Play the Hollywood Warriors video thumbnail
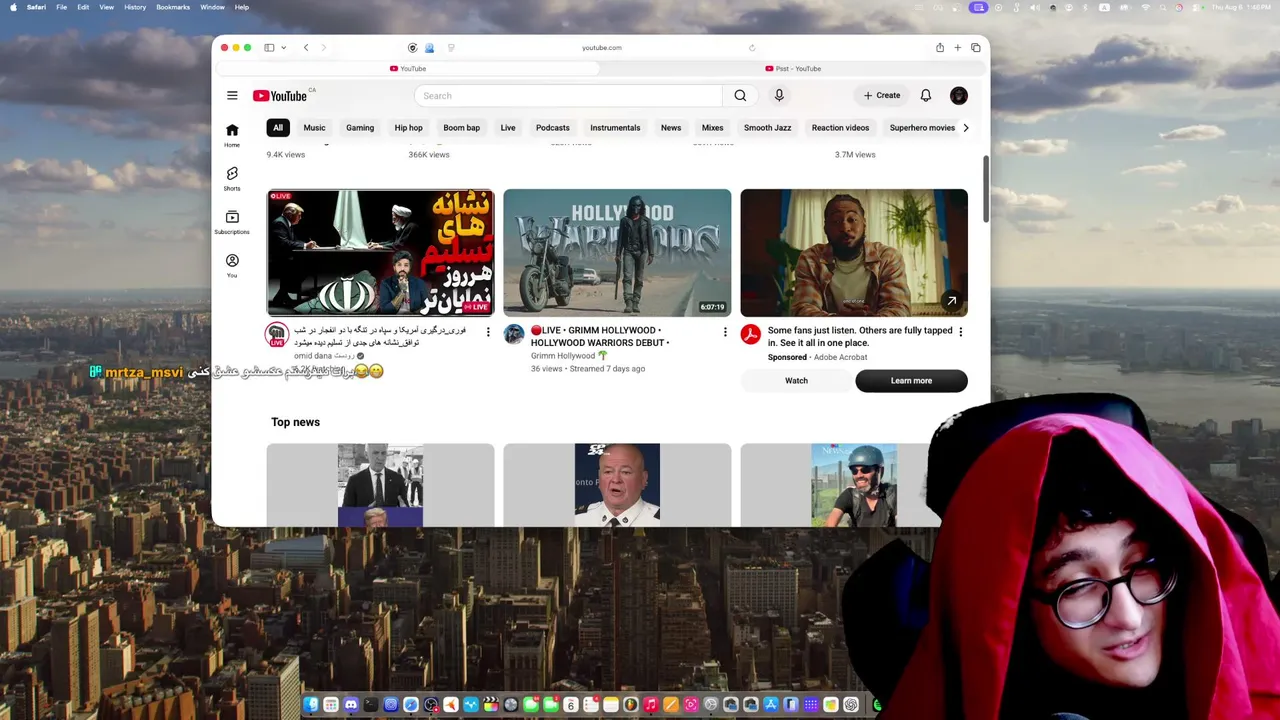Viewport: 1280px width, 720px height. (x=617, y=253)
